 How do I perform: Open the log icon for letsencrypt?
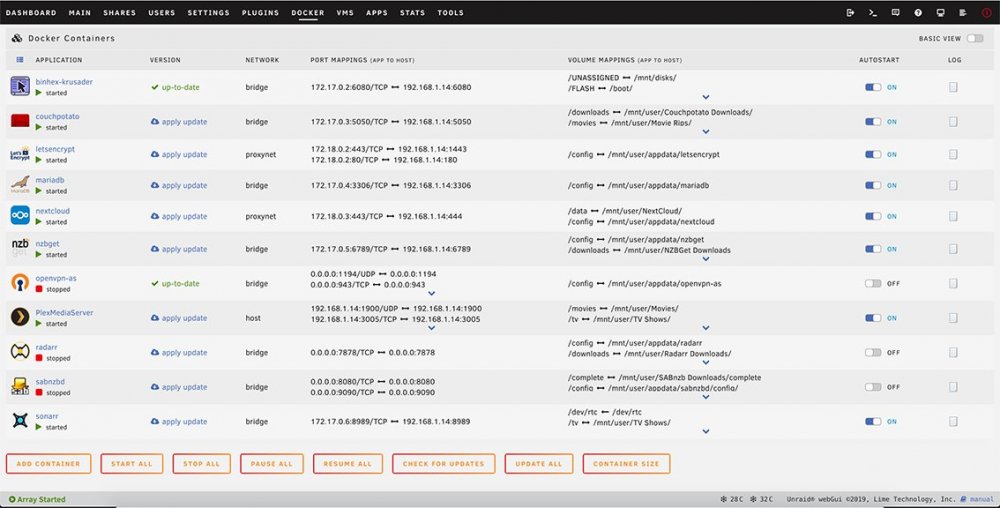953,154
